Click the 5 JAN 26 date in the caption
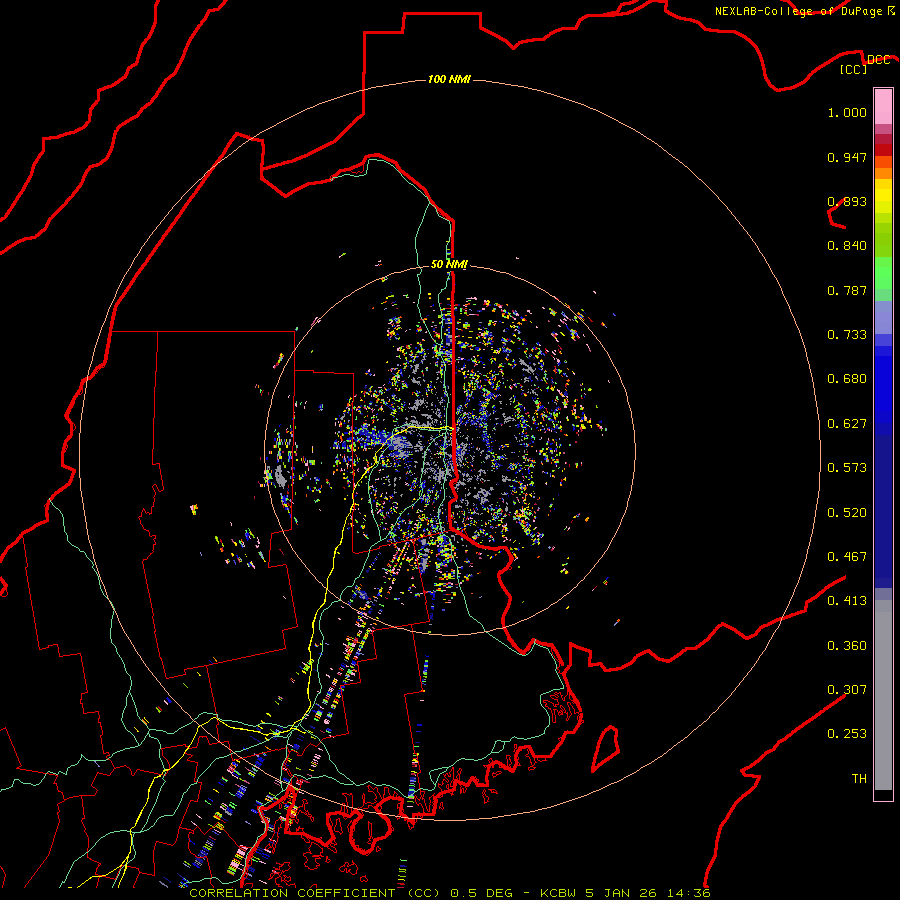Viewport: 900px width, 900px height. [x=621, y=893]
